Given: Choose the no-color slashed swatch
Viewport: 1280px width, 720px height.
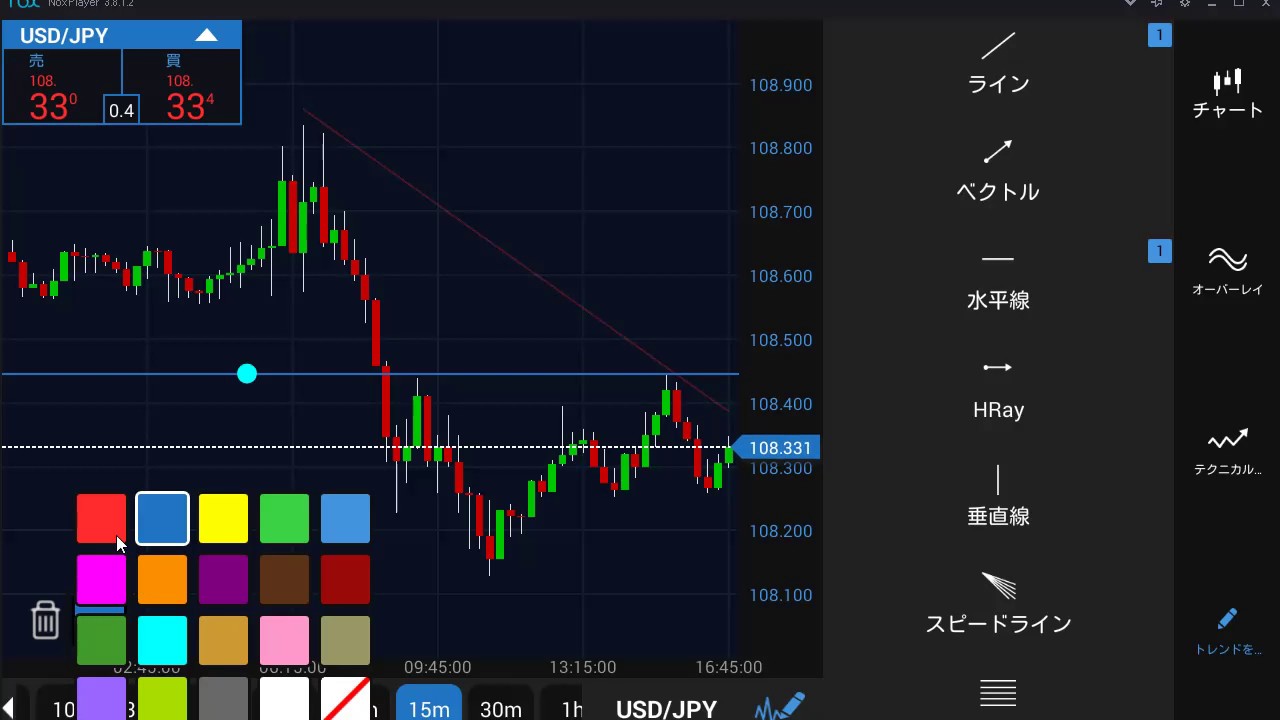Looking at the screenshot, I should point(345,699).
